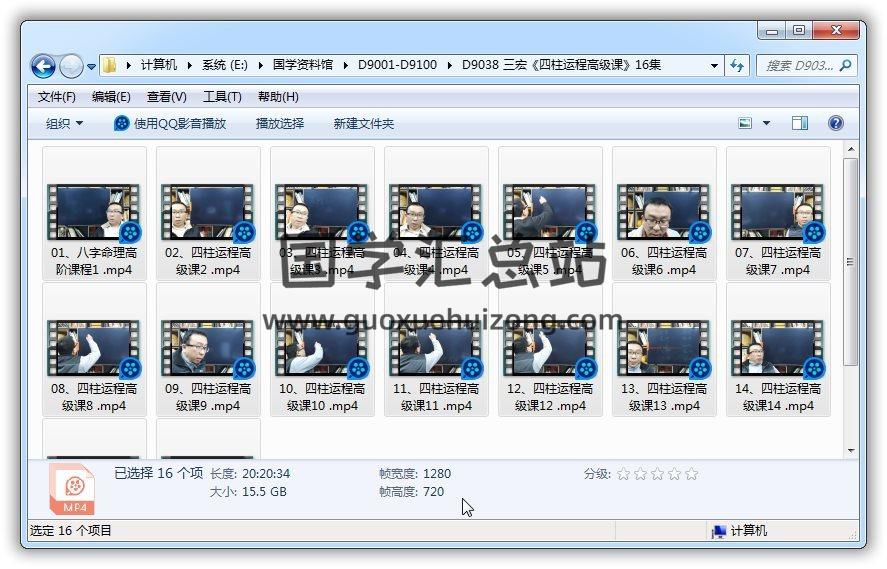Click the scrollbar down arrow

(851, 451)
